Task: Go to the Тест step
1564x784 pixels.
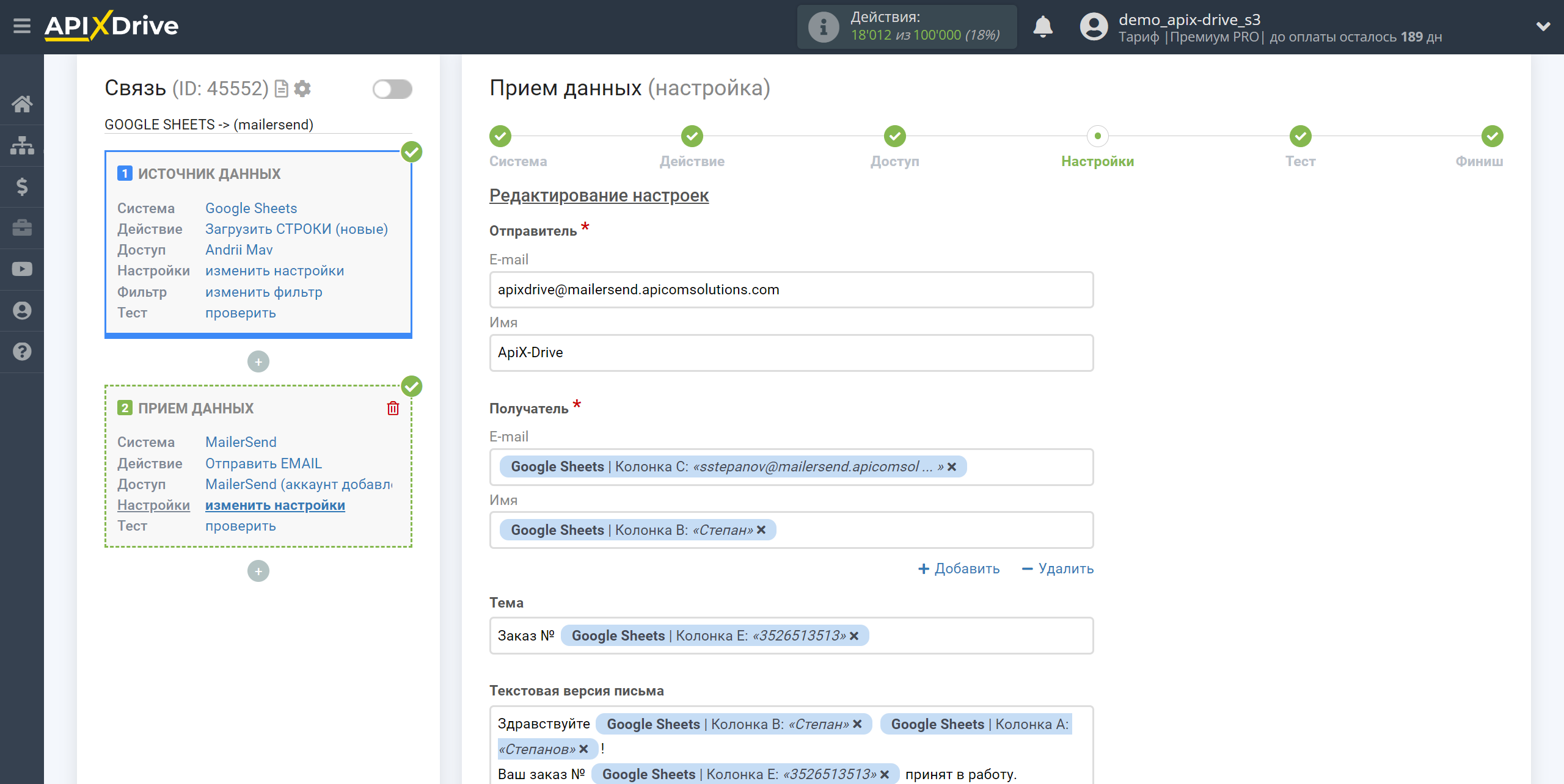Action: tap(1301, 136)
